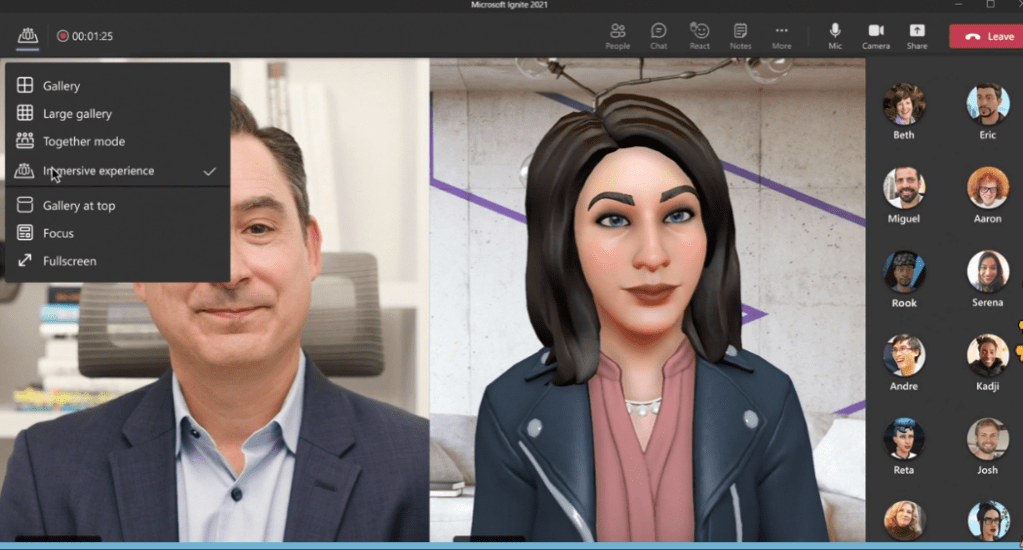Expand the More options menu
The height and width of the screenshot is (550, 1023).
781,36
